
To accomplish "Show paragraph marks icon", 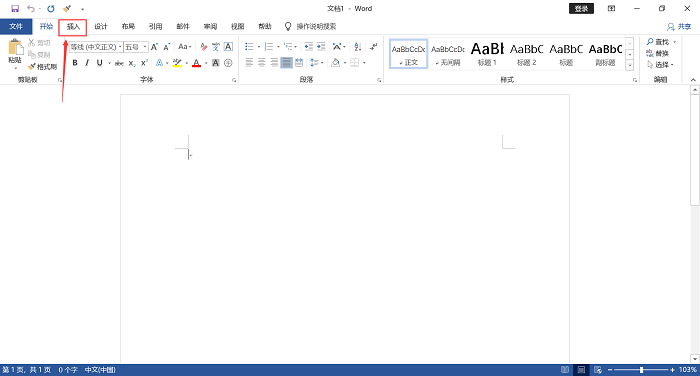I will (x=374, y=46).
